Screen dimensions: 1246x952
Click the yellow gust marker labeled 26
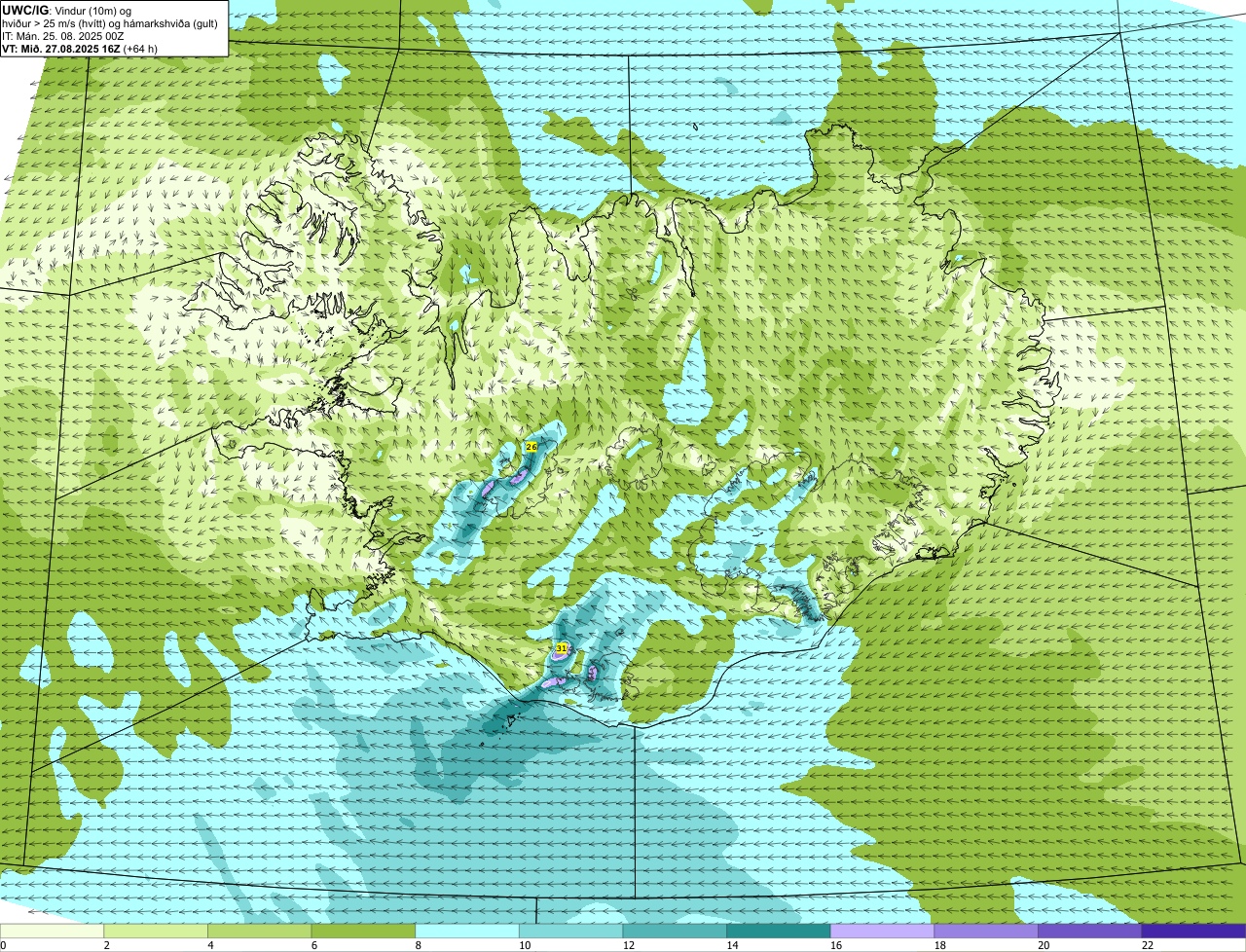531,446
